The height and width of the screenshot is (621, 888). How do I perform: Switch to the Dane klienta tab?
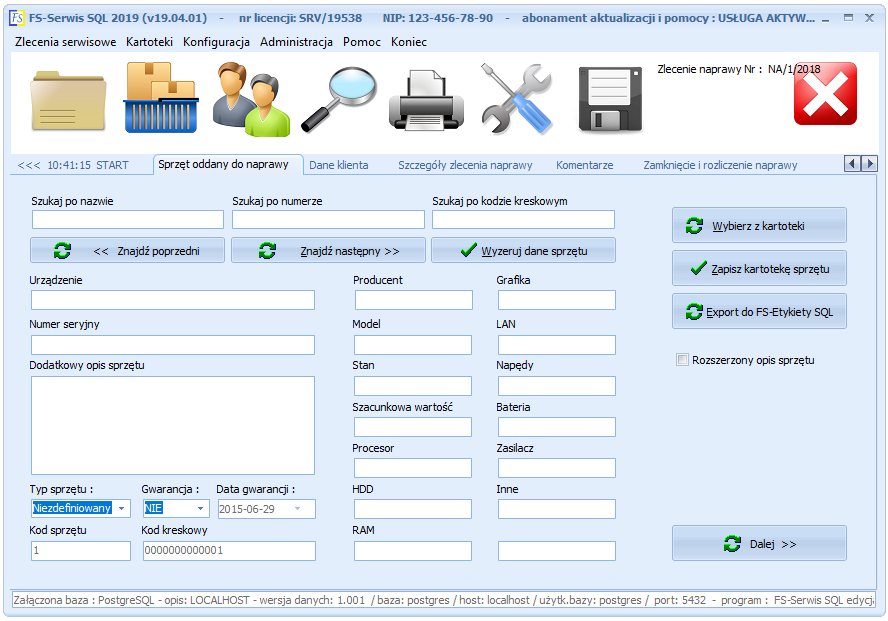coord(339,165)
